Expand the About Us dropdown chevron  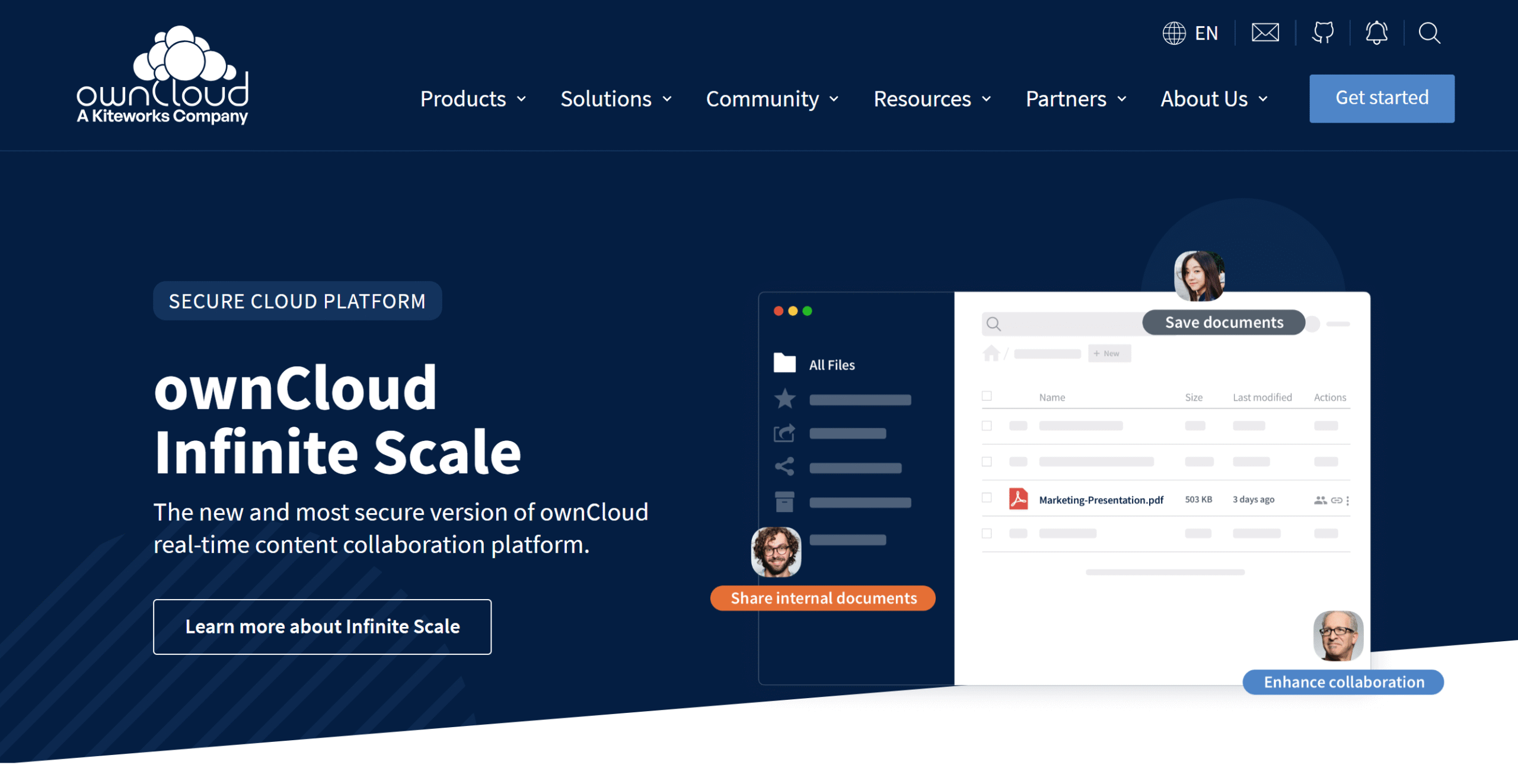(1263, 99)
